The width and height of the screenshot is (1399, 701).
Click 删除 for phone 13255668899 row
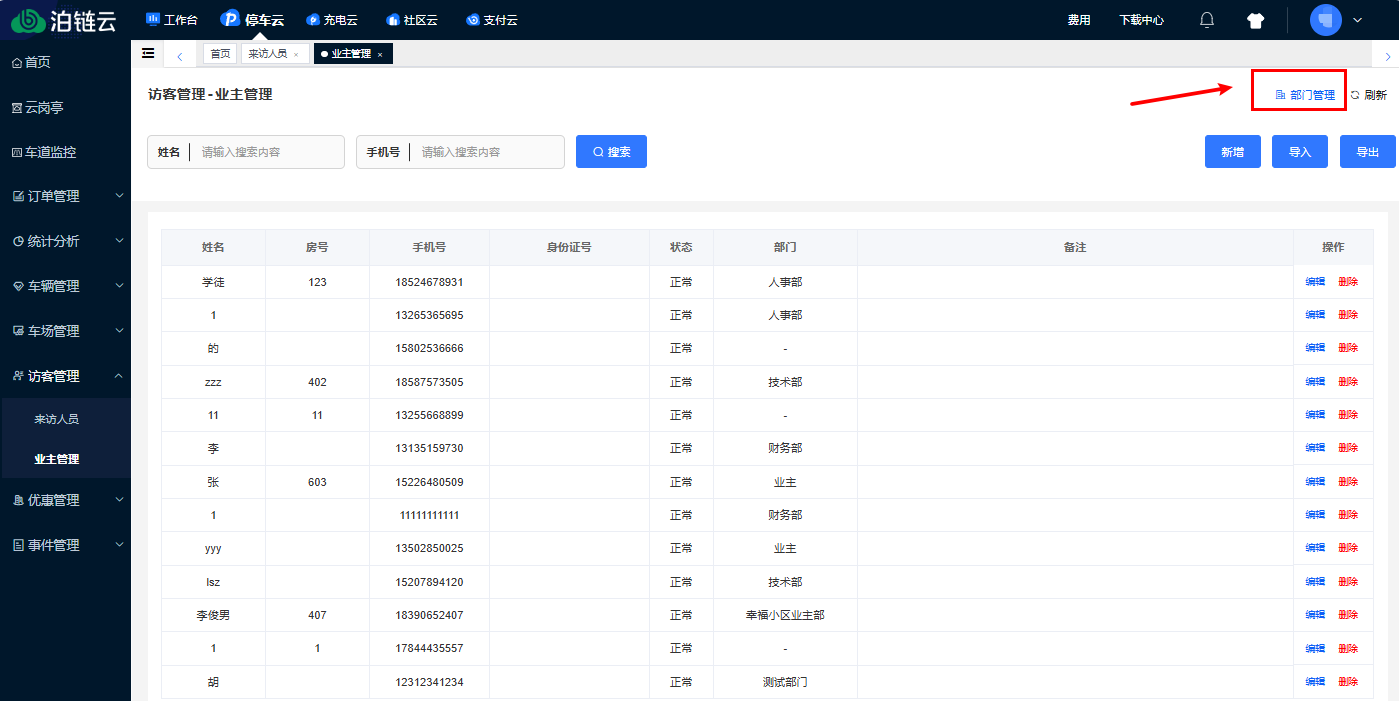click(x=1348, y=415)
